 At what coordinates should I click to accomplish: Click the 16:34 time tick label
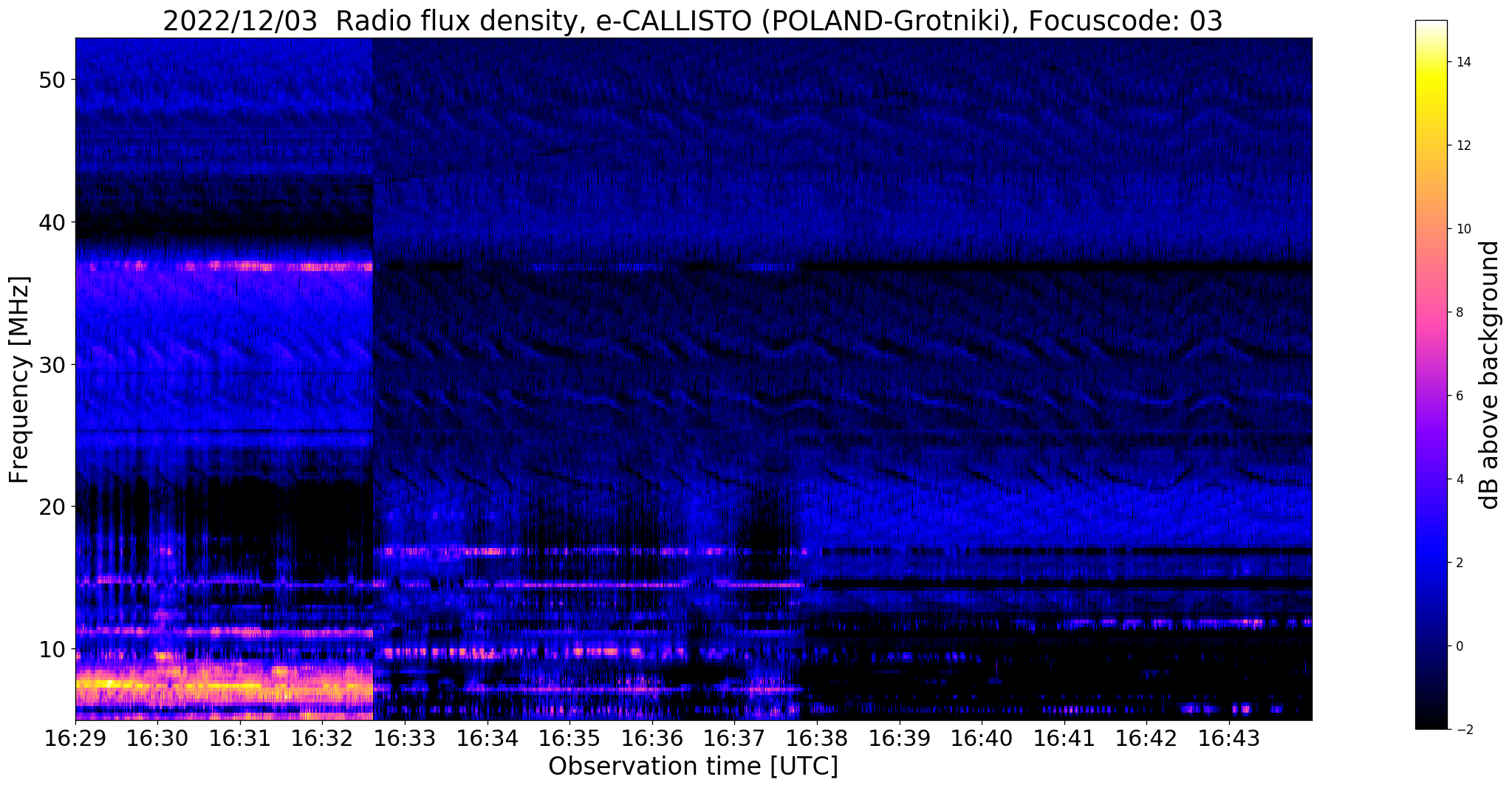(x=487, y=739)
